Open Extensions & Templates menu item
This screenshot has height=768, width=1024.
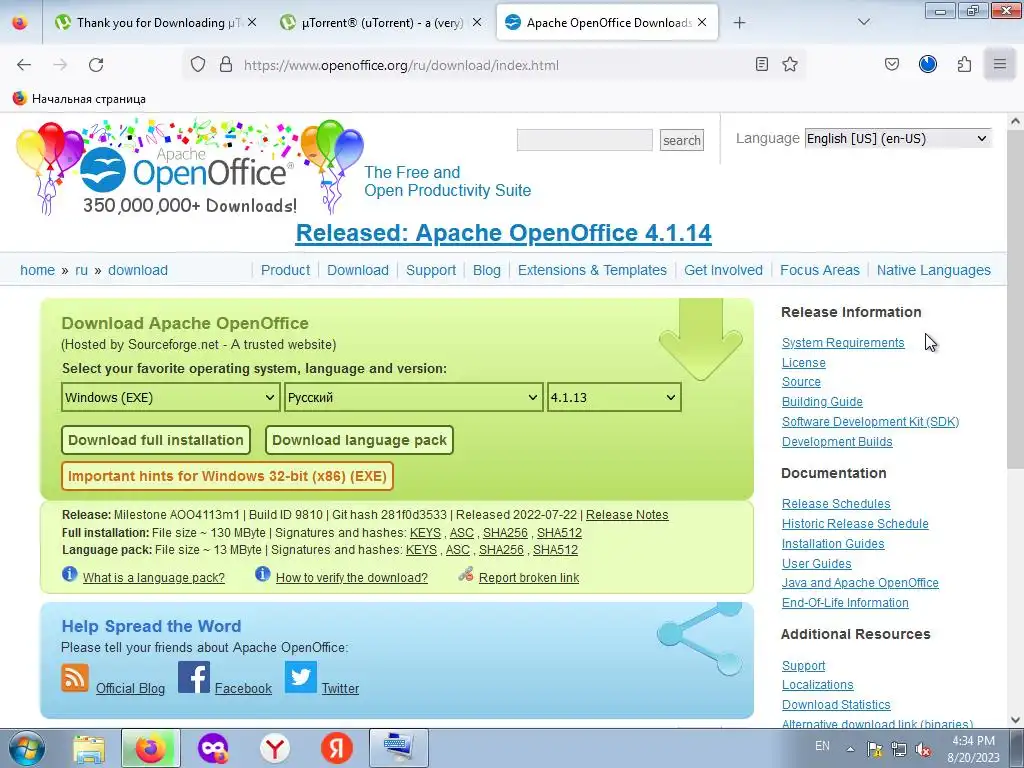coord(592,270)
